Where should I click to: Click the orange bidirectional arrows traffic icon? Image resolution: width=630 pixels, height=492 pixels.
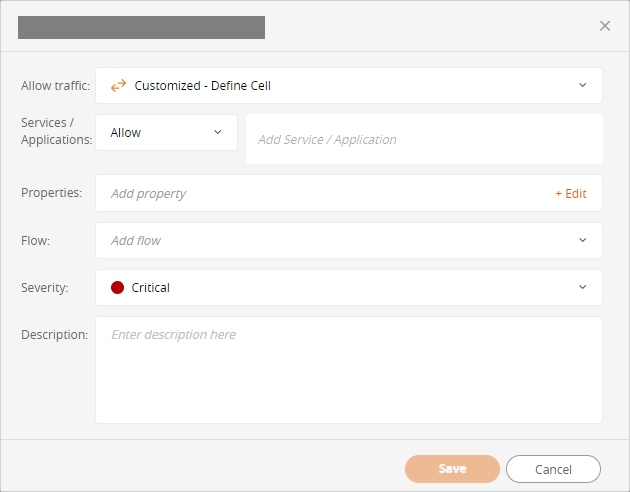click(x=118, y=86)
